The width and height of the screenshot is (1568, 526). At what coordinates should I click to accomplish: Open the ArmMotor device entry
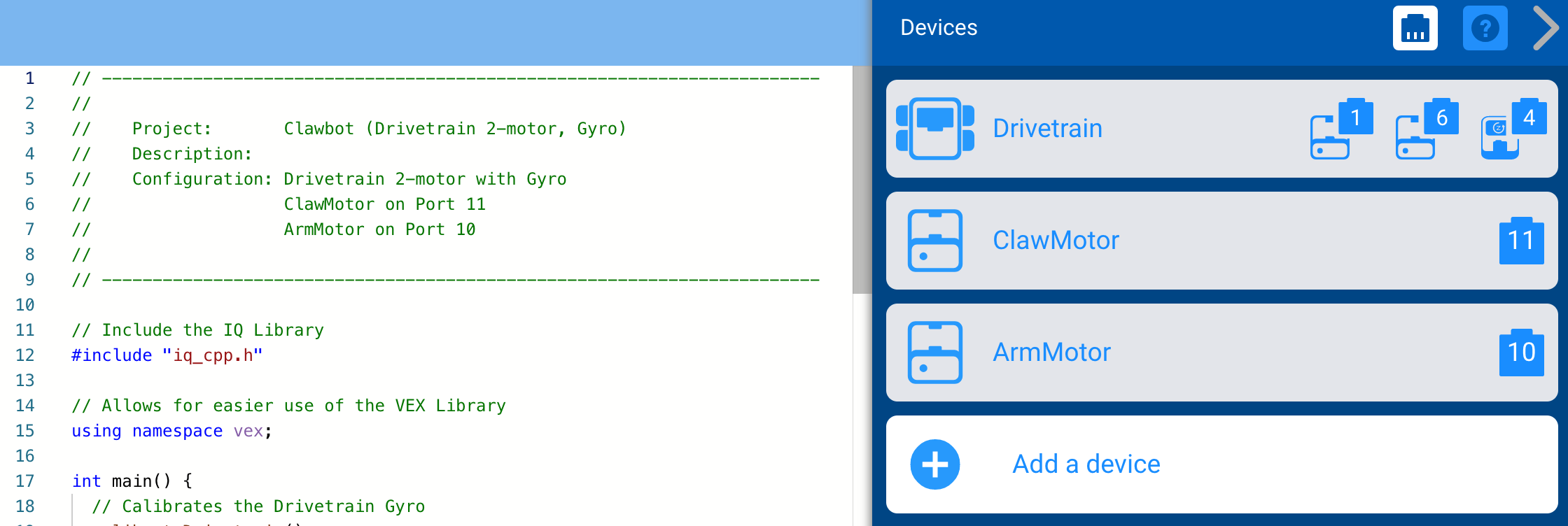tap(1051, 353)
